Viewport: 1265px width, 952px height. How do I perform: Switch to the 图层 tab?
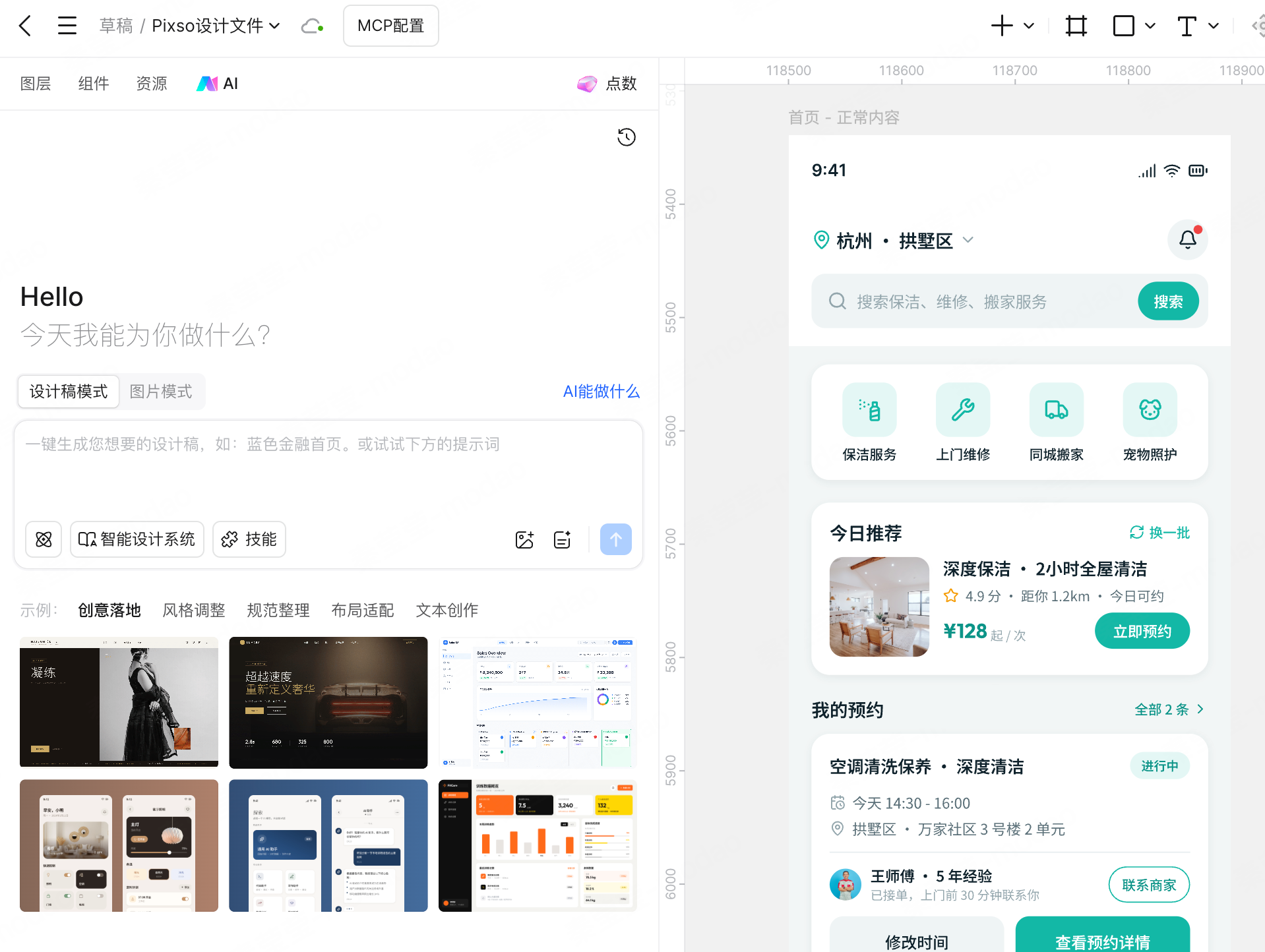pyautogui.click(x=36, y=84)
